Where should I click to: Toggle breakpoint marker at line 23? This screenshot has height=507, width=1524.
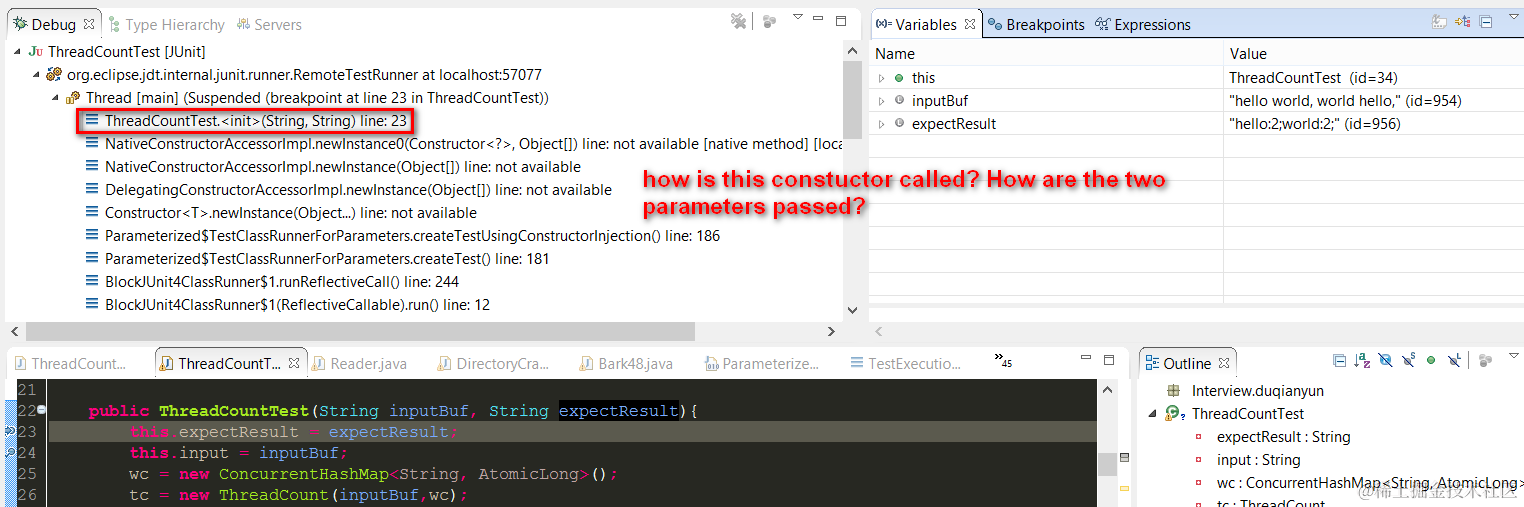(x=8, y=431)
